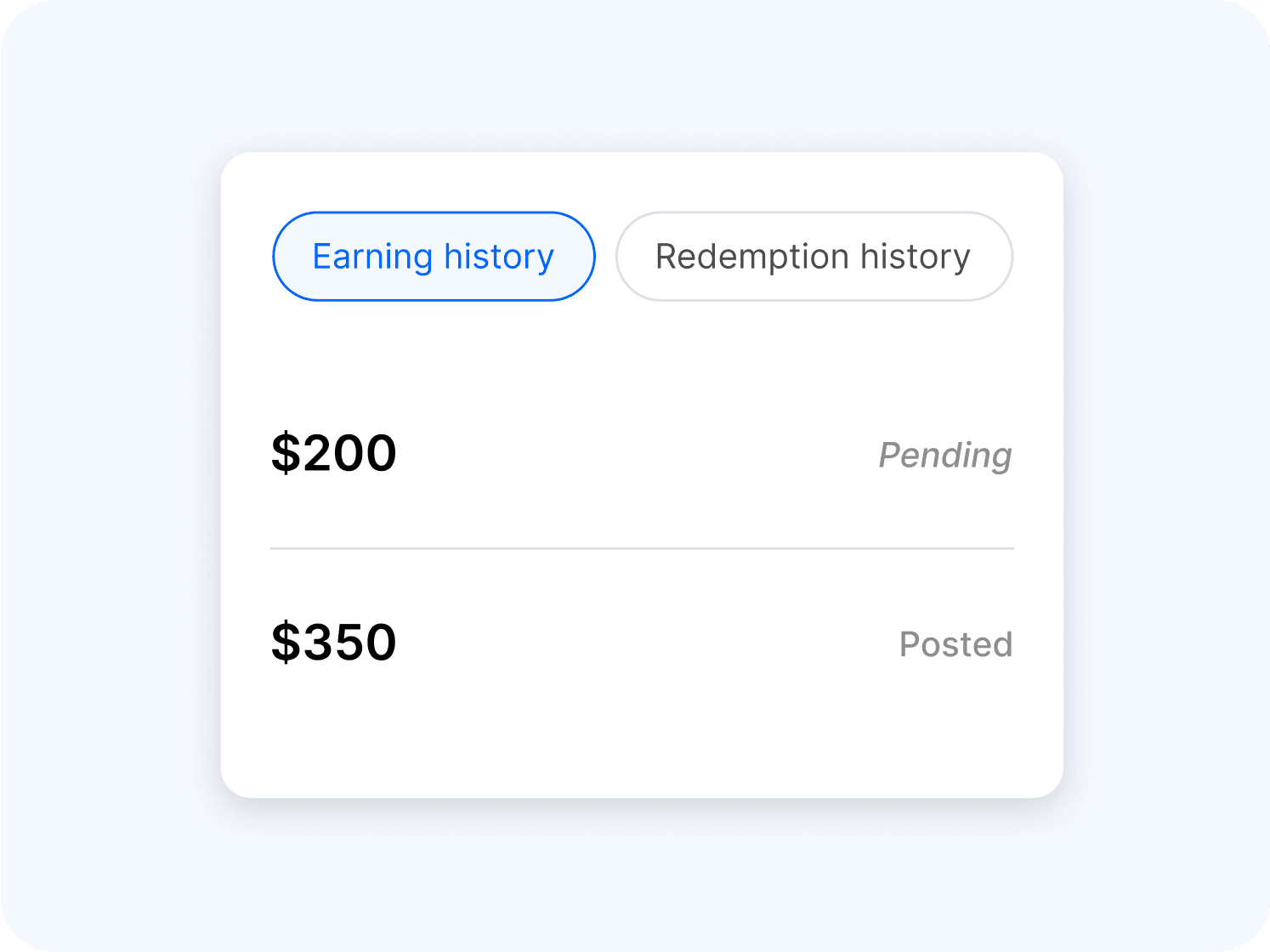Click the word 'history' in the blue pill
The image size is (1270, 952).
[x=499, y=257]
